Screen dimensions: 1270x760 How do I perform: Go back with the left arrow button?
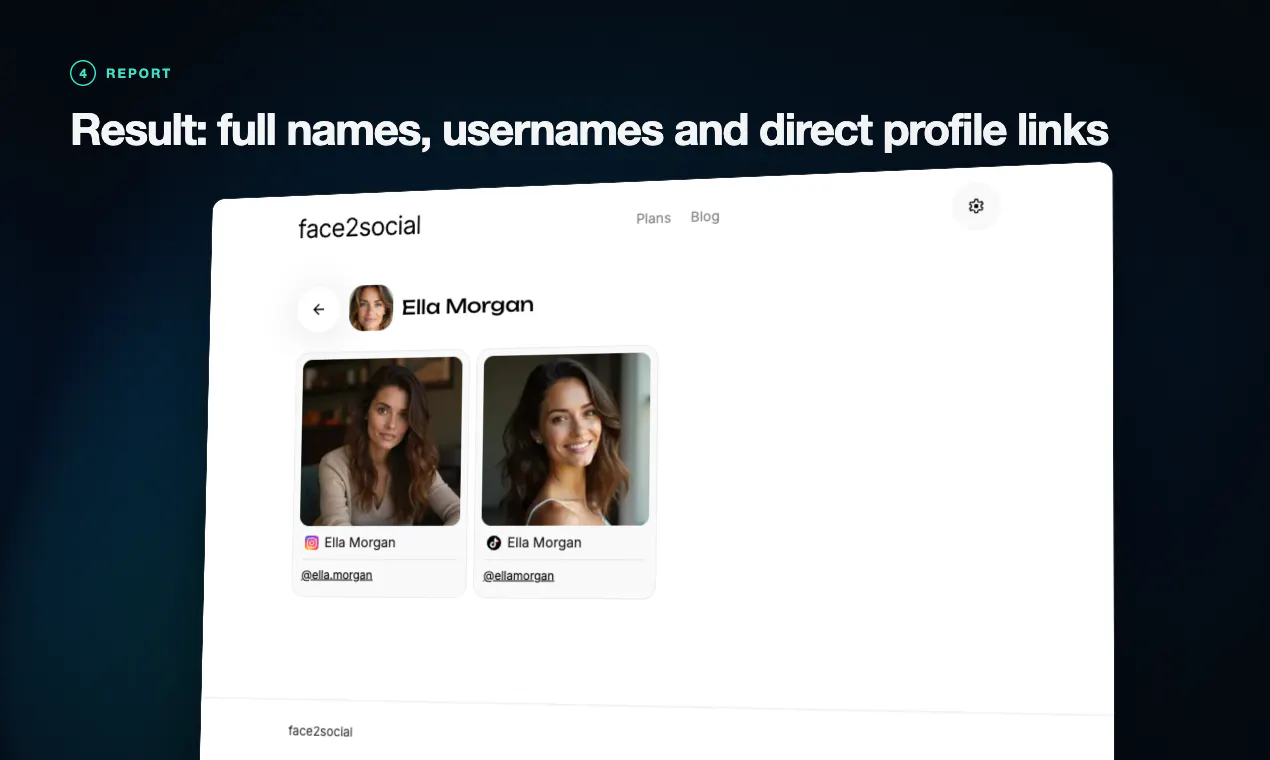[319, 310]
